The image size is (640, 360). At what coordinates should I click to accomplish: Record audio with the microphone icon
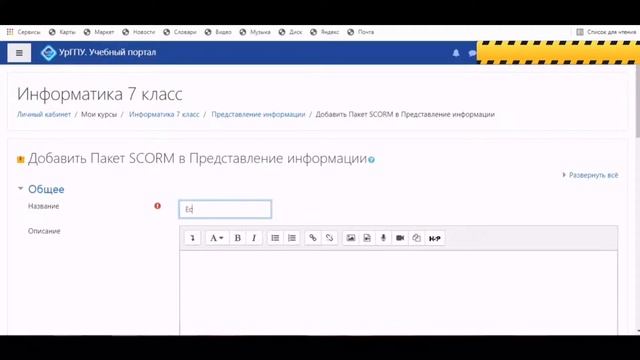tap(383, 238)
